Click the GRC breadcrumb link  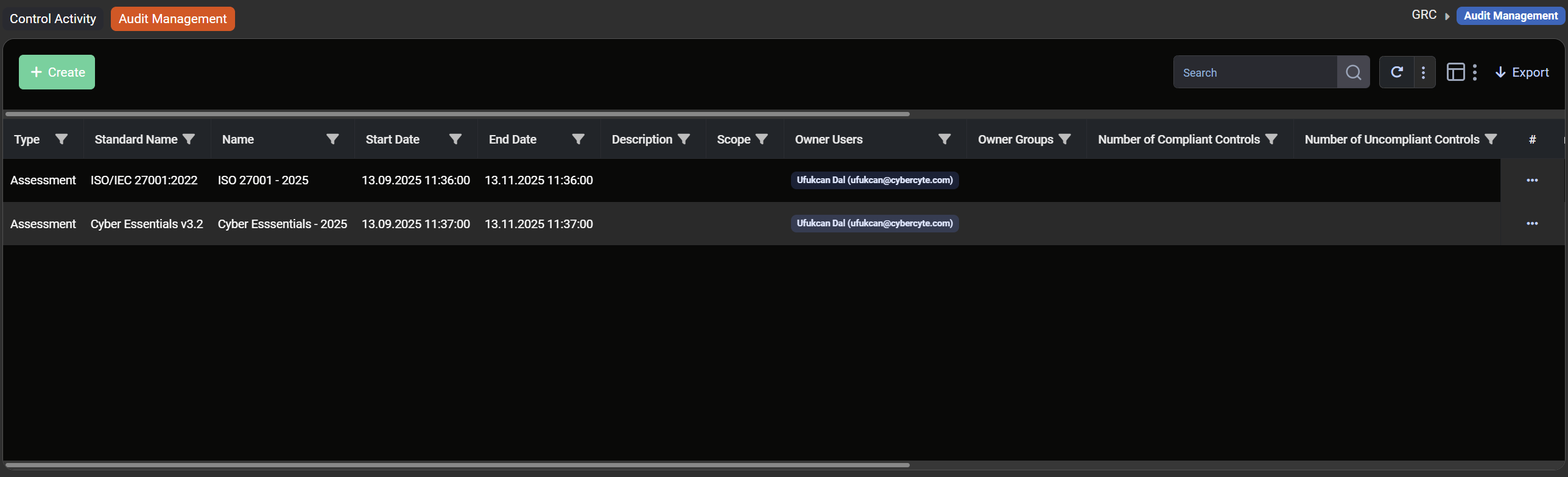pos(1424,15)
